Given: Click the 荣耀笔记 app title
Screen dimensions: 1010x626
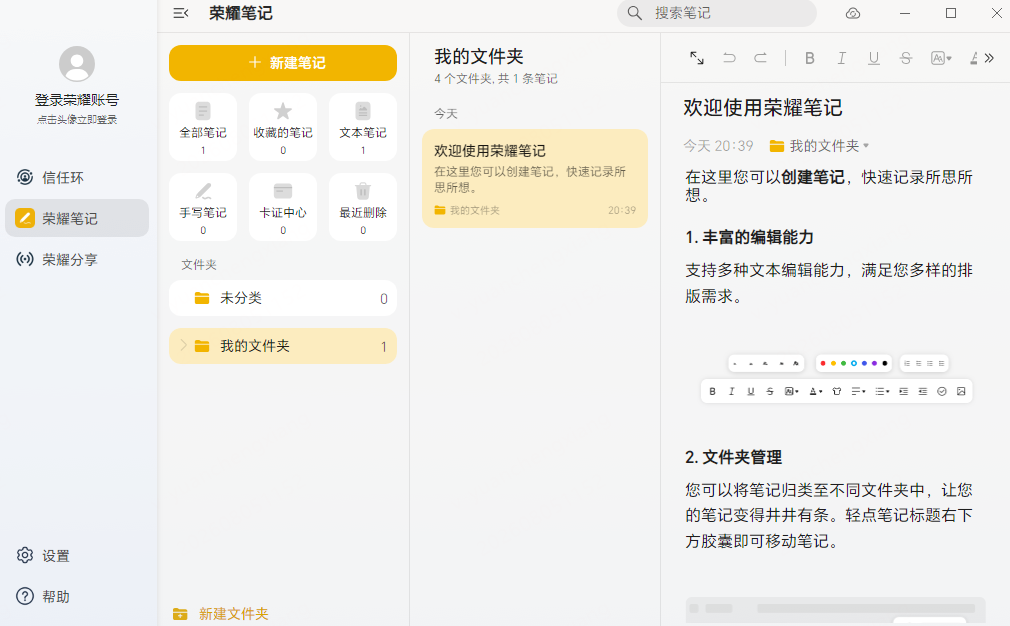Looking at the screenshot, I should [x=241, y=13].
